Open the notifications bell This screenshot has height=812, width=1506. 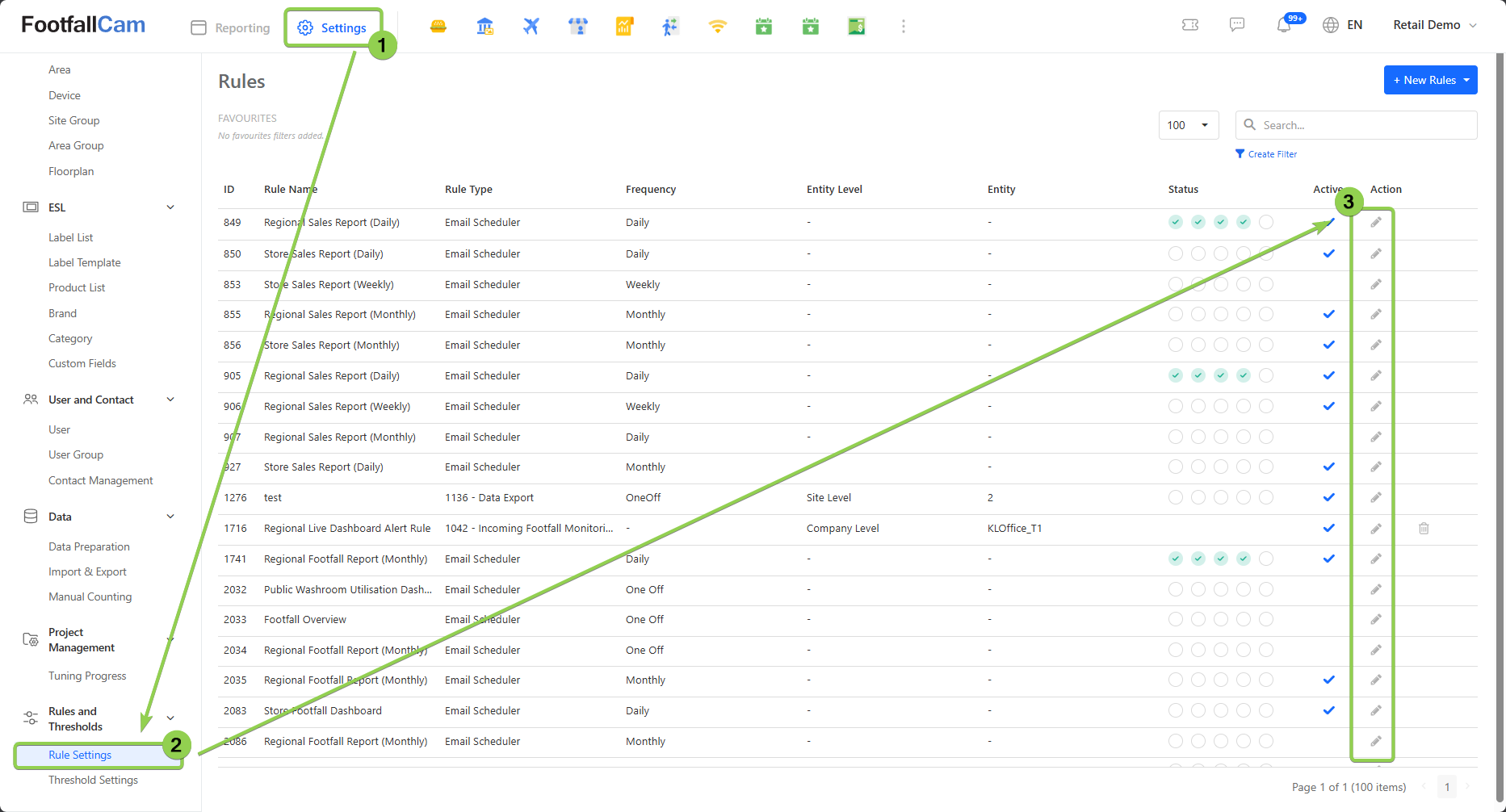tap(1283, 25)
